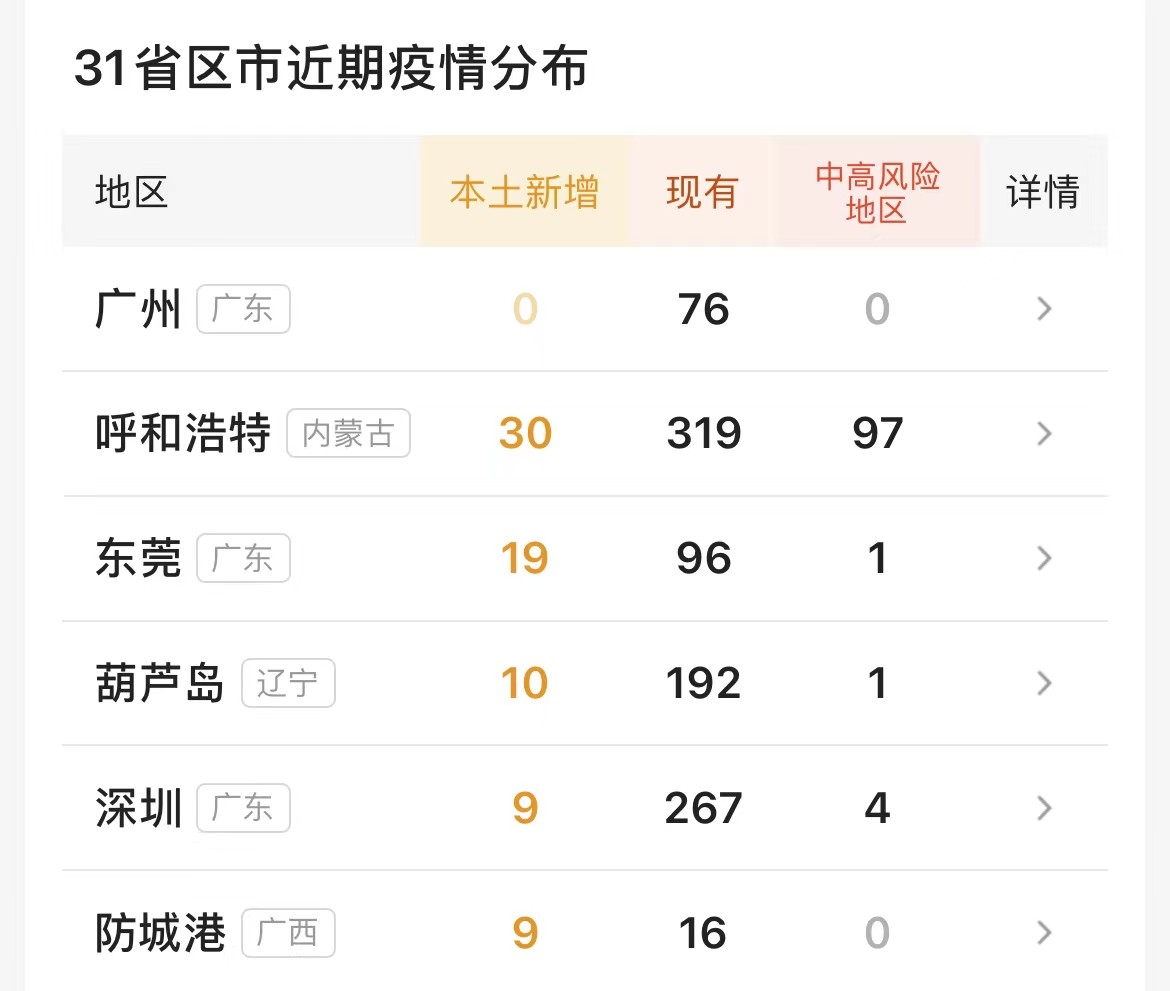
Task: Click 东莞 existing cases value 96
Action: click(701, 558)
